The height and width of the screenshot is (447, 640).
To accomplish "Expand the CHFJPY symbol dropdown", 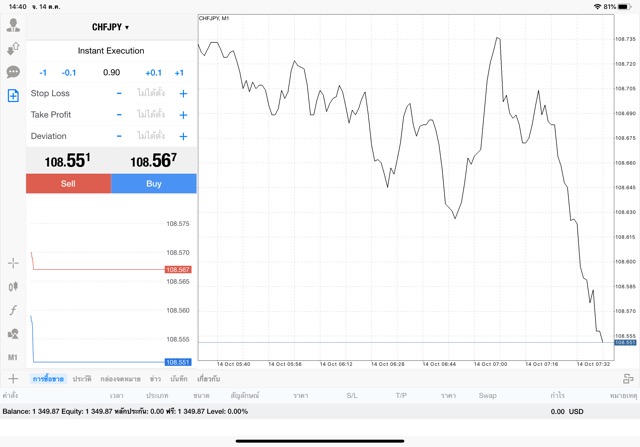I will (111, 27).
